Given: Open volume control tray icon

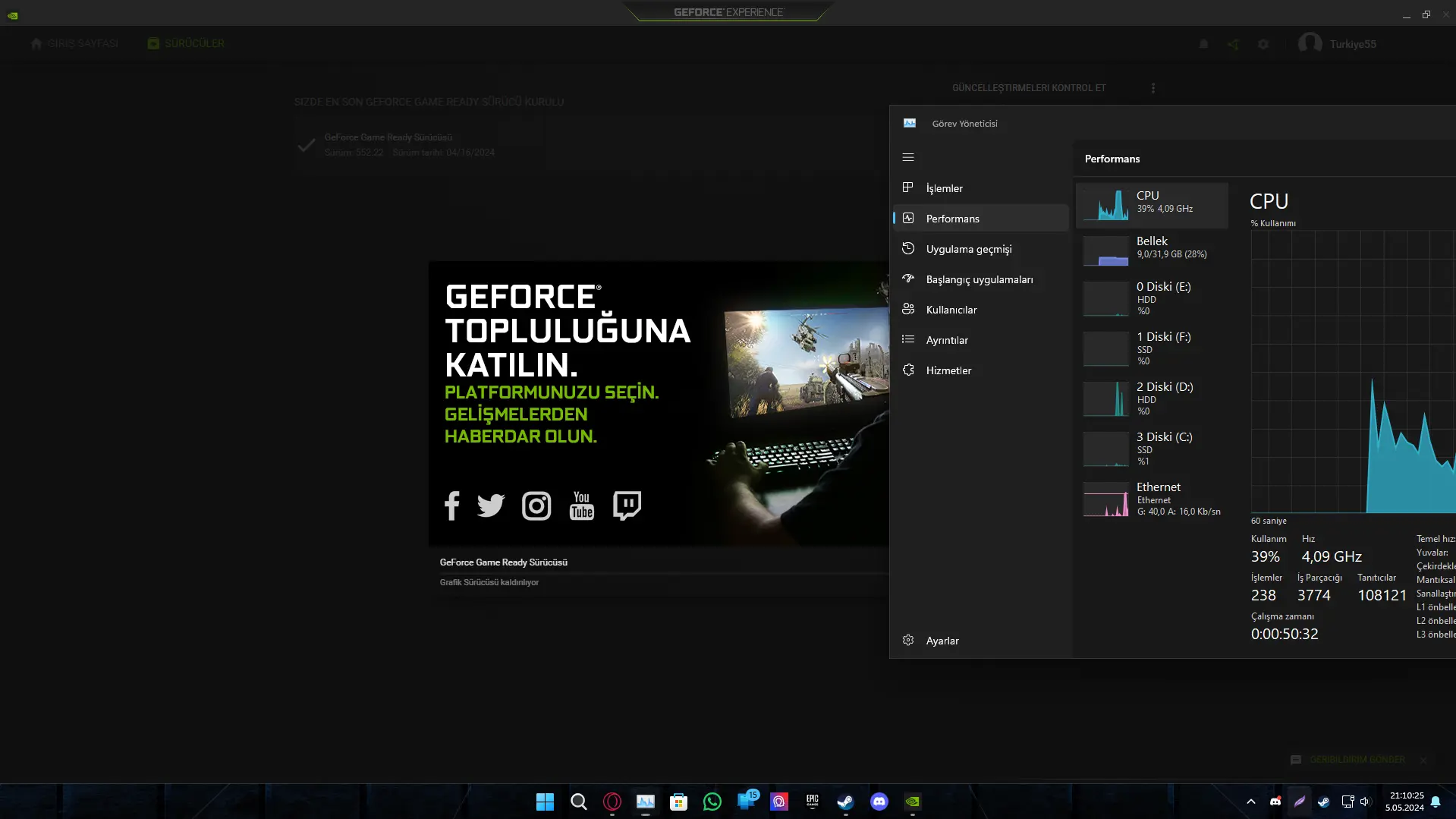Looking at the screenshot, I should point(1365,802).
